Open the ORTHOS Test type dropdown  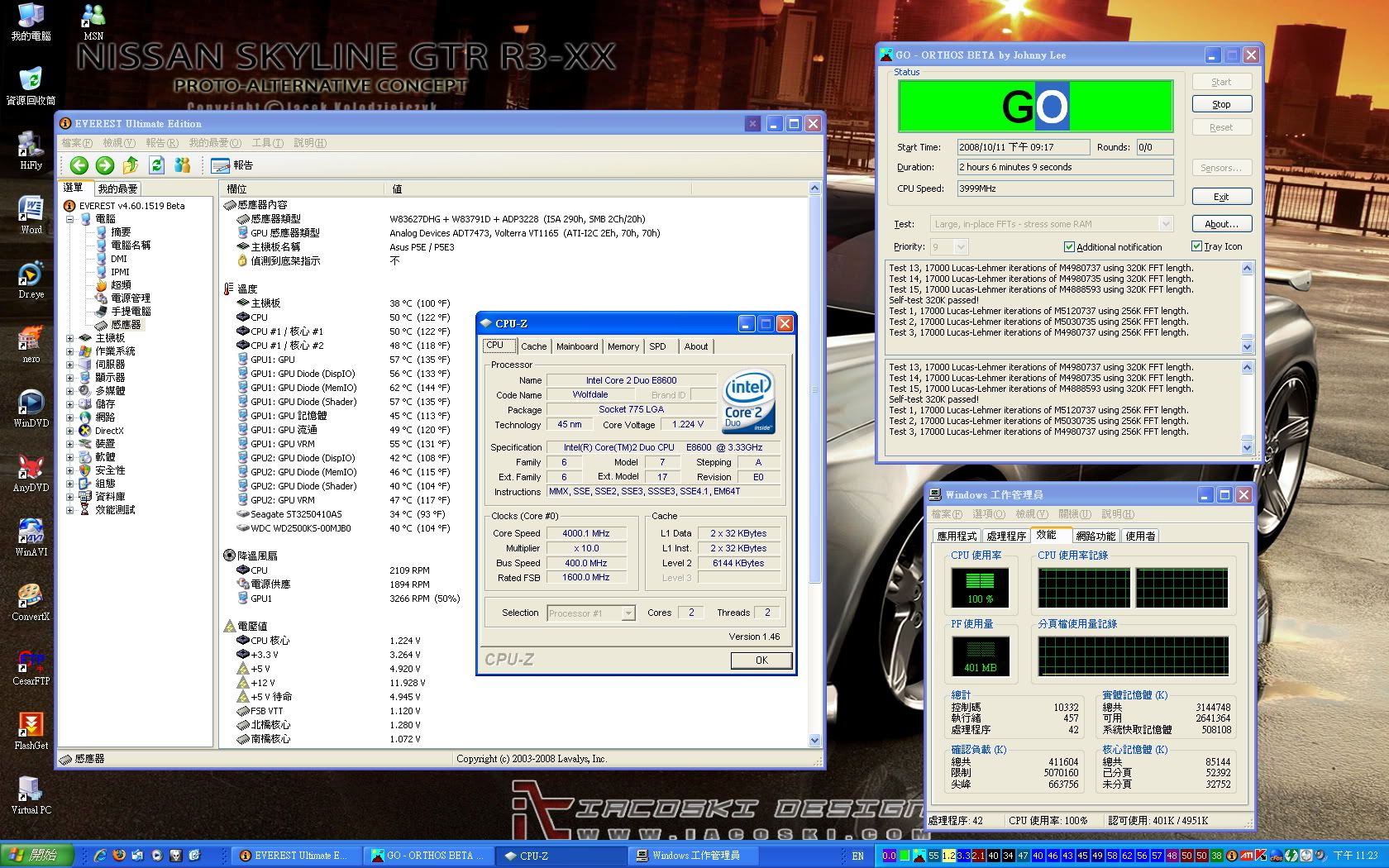pos(1165,224)
